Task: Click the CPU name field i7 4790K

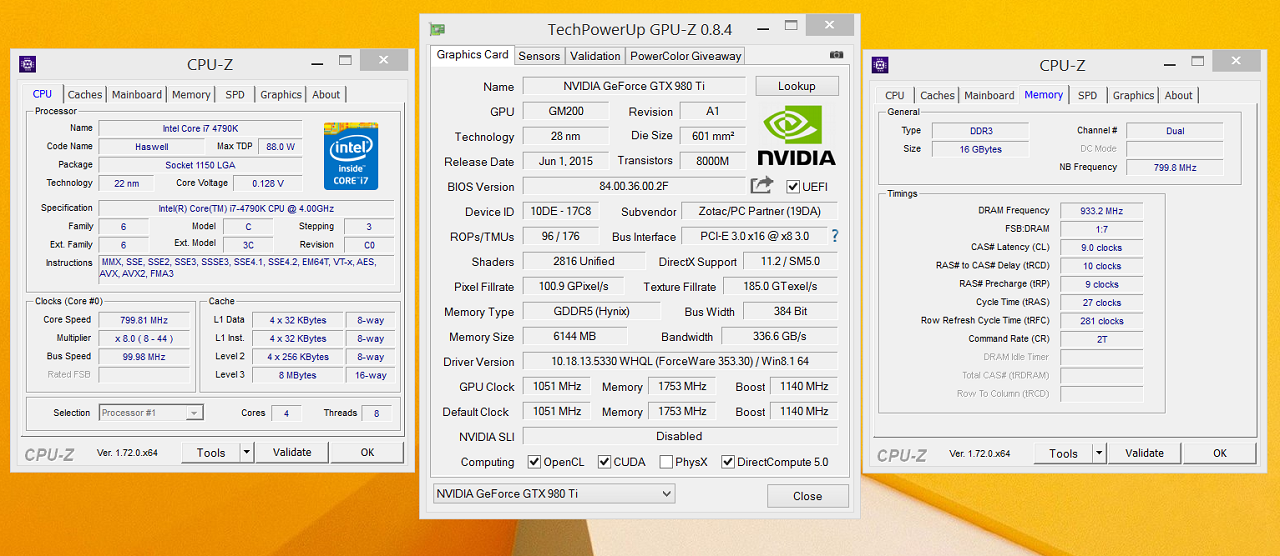Action: tap(205, 128)
